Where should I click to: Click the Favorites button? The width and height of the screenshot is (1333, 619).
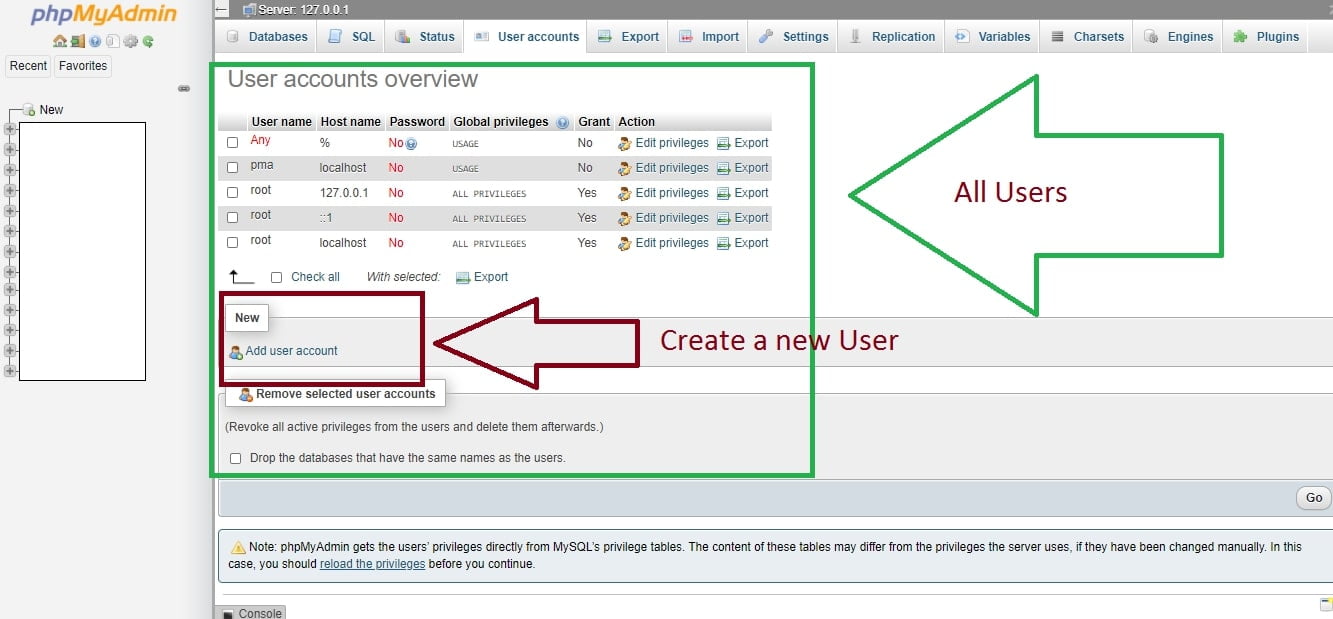click(83, 66)
